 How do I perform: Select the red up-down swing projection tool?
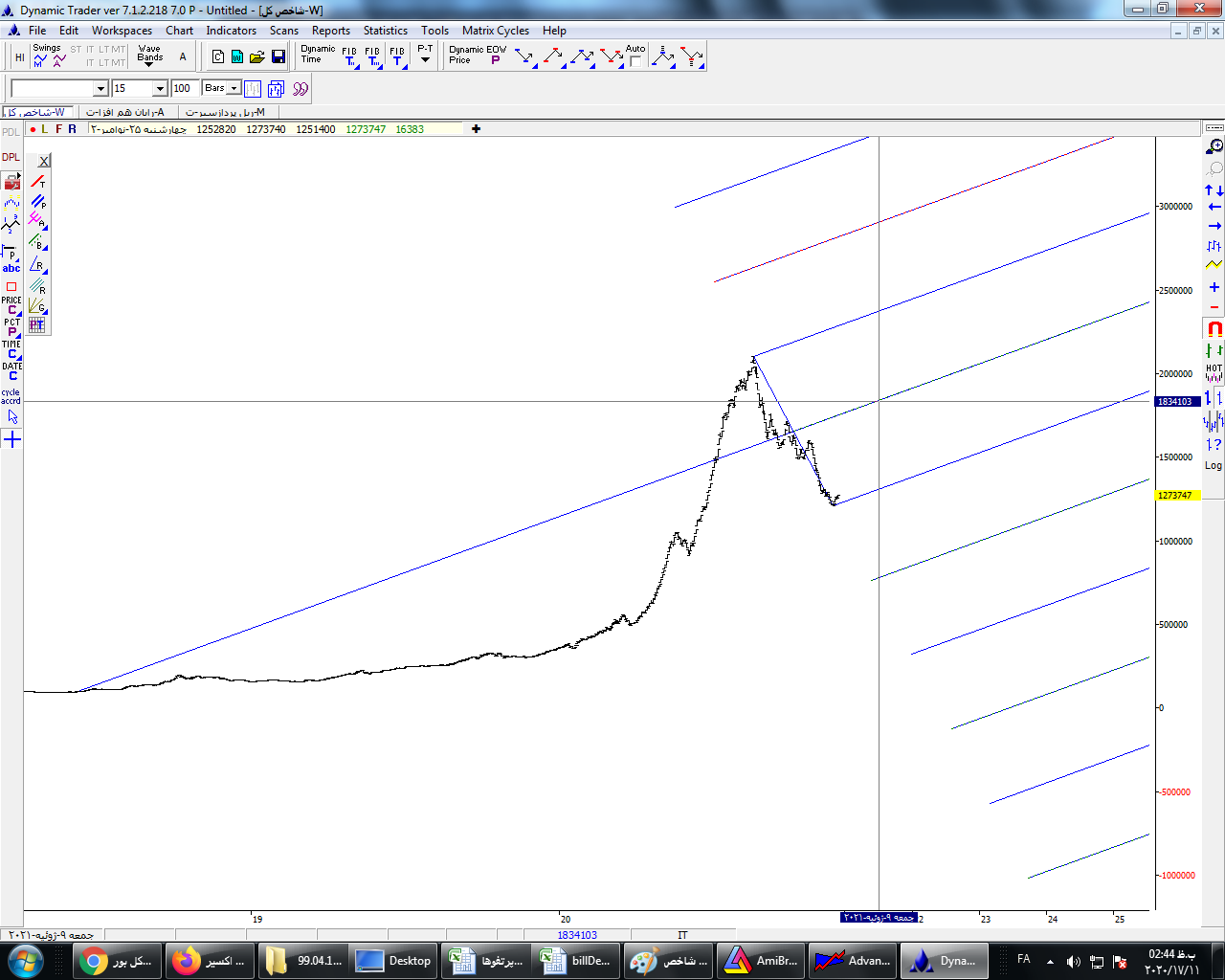tap(552, 57)
